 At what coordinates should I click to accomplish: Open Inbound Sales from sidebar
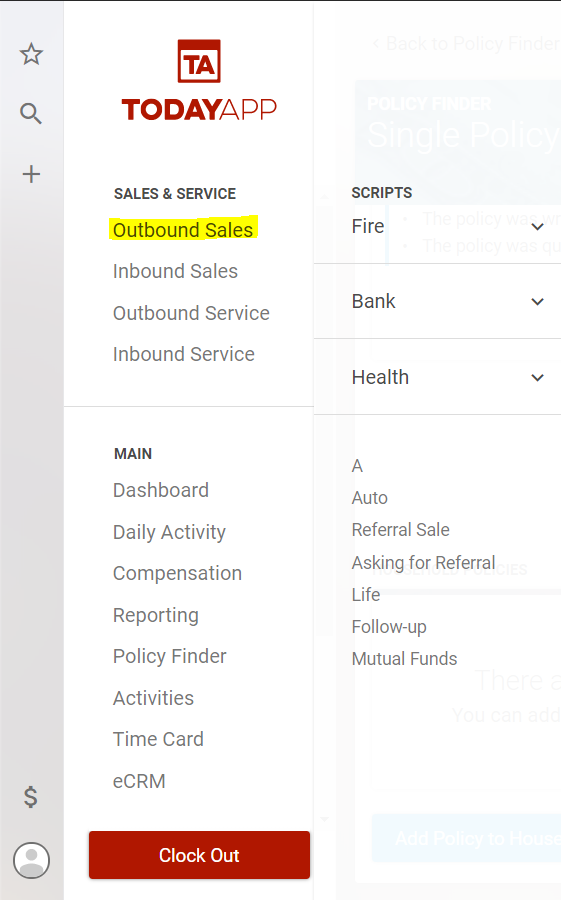(x=175, y=271)
